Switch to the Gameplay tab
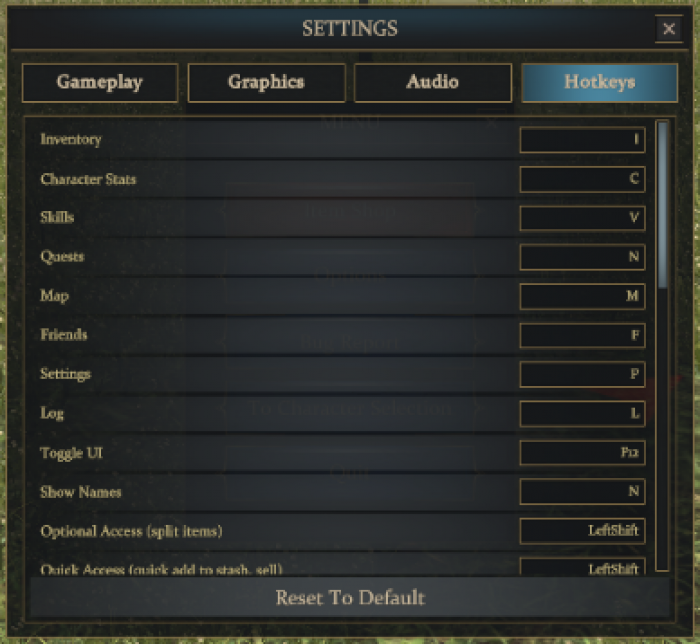This screenshot has width=700, height=644. tap(100, 83)
